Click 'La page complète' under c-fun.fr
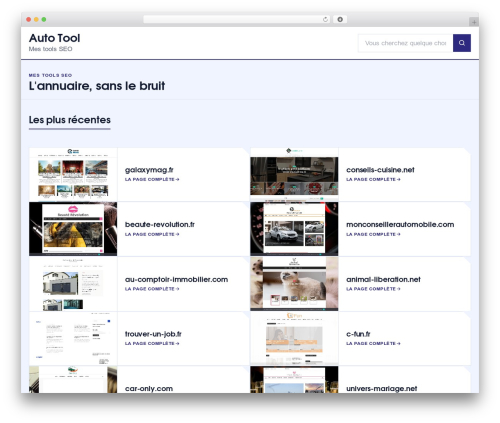This screenshot has width=500, height=423. [x=373, y=343]
